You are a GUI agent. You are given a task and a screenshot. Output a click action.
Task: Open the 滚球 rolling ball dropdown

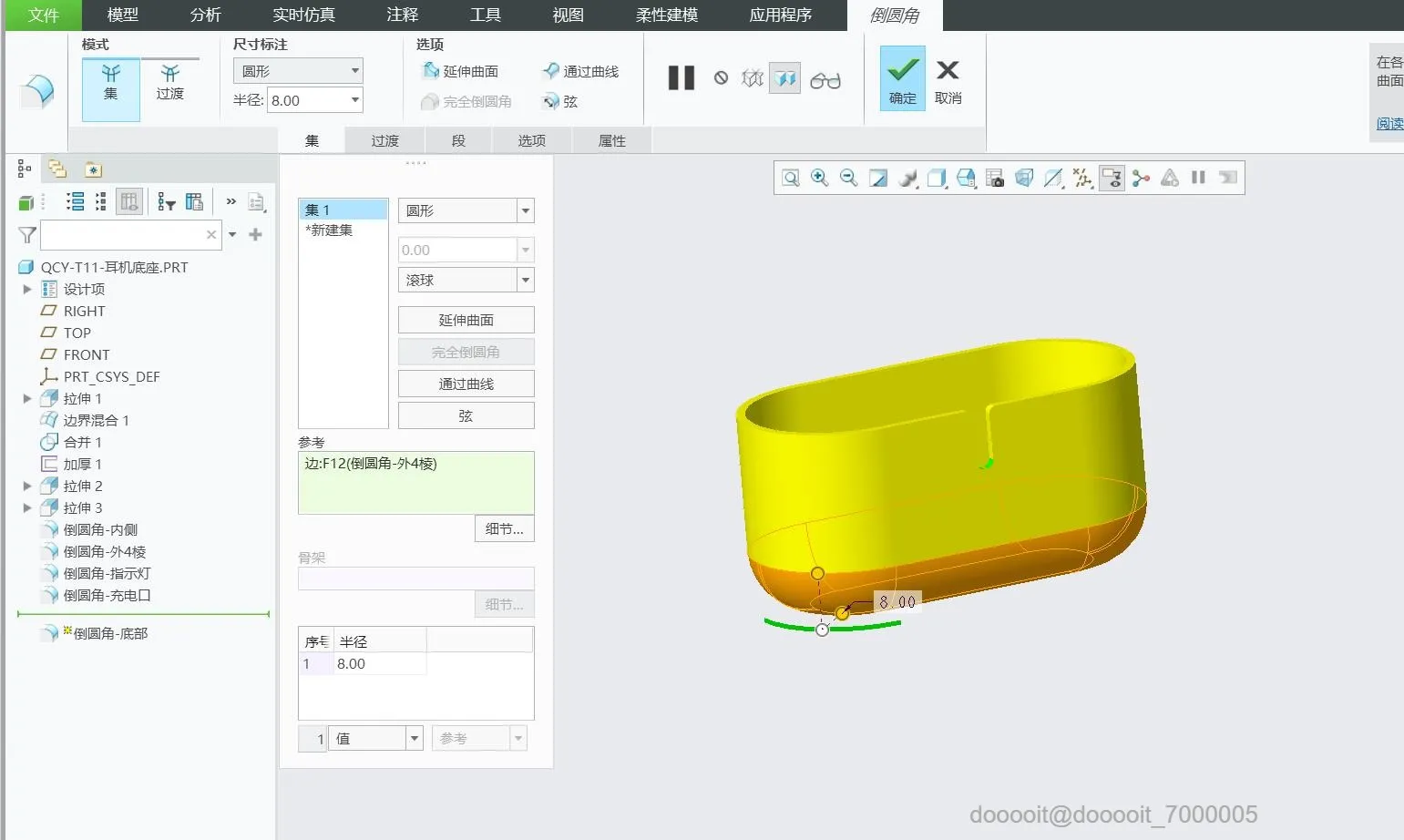(466, 280)
